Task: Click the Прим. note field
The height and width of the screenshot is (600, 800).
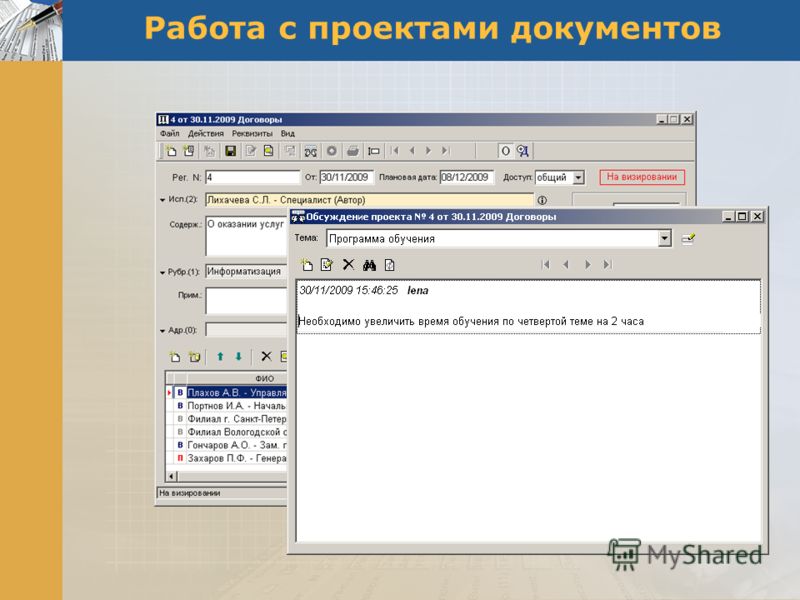Action: coord(247,301)
